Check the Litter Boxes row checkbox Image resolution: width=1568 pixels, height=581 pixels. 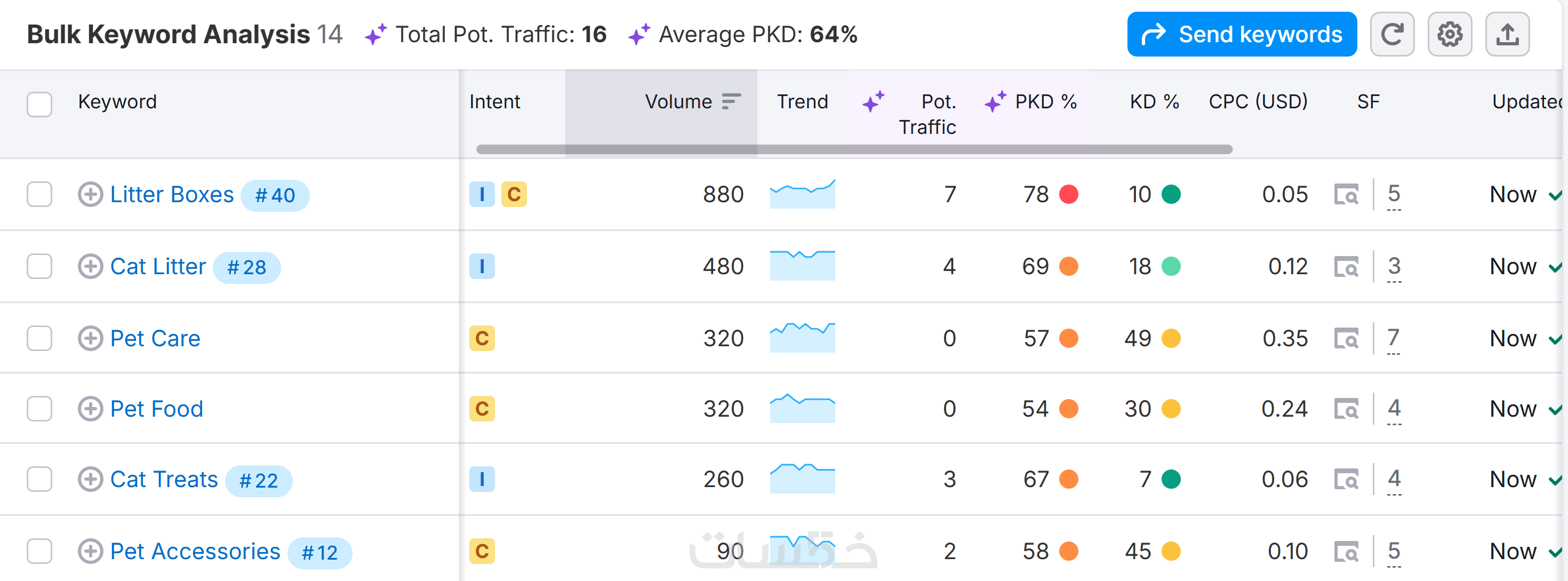tap(39, 195)
